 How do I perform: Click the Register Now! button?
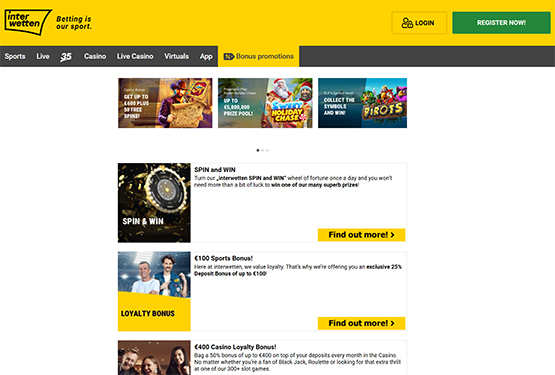(x=501, y=23)
